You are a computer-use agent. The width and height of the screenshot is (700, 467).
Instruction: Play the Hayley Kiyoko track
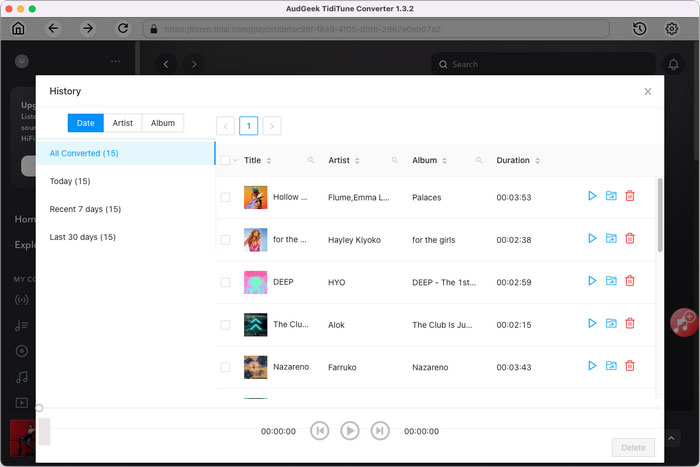pyautogui.click(x=592, y=238)
